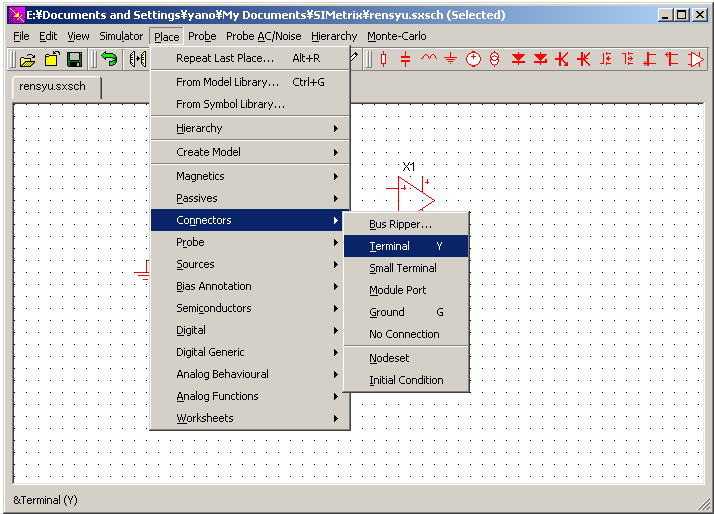Viewport: 714px width, 514px height.
Task: Select Small Terminal
Action: pos(406,268)
